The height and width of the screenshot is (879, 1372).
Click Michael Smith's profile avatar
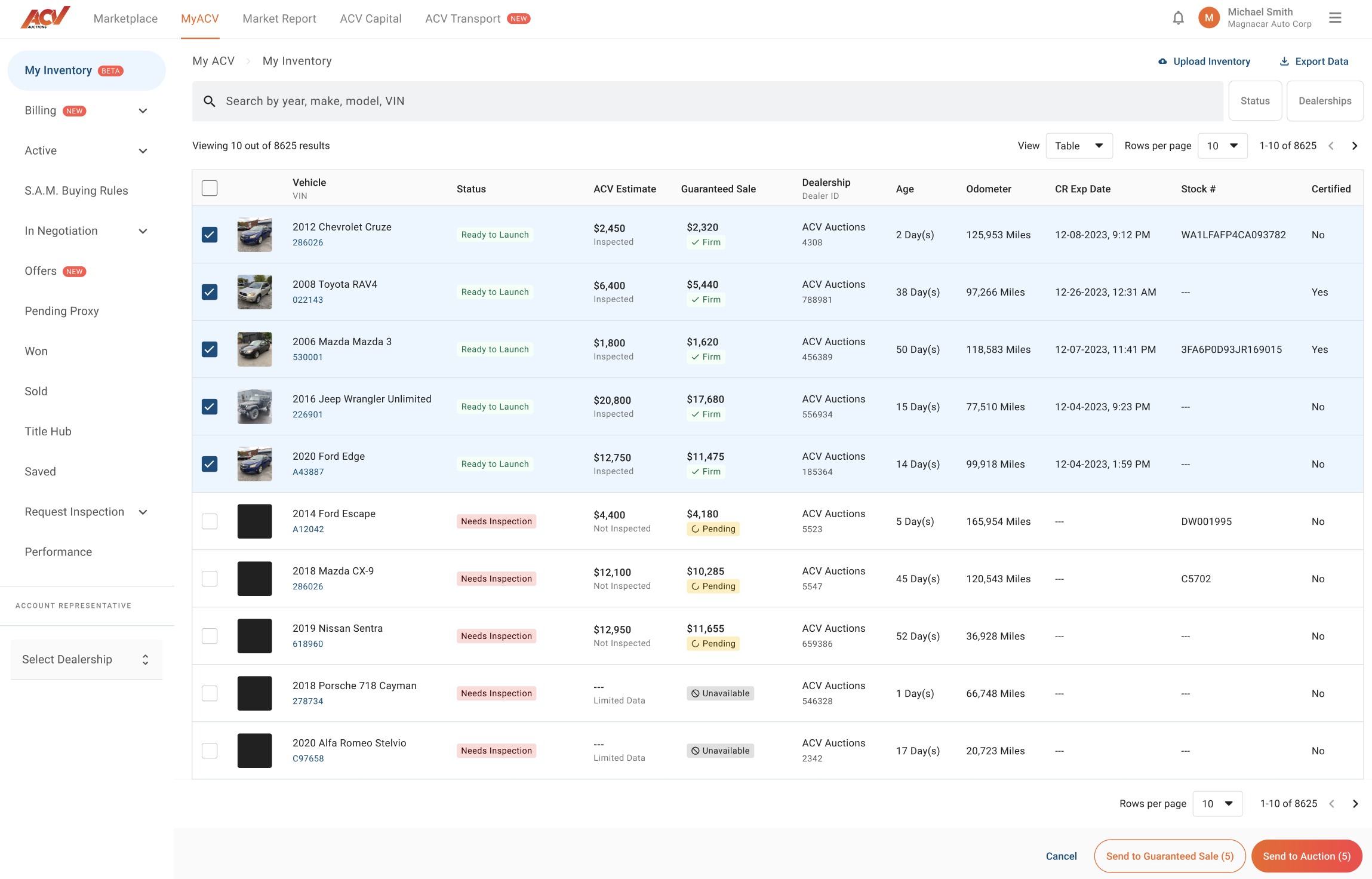[1209, 18]
